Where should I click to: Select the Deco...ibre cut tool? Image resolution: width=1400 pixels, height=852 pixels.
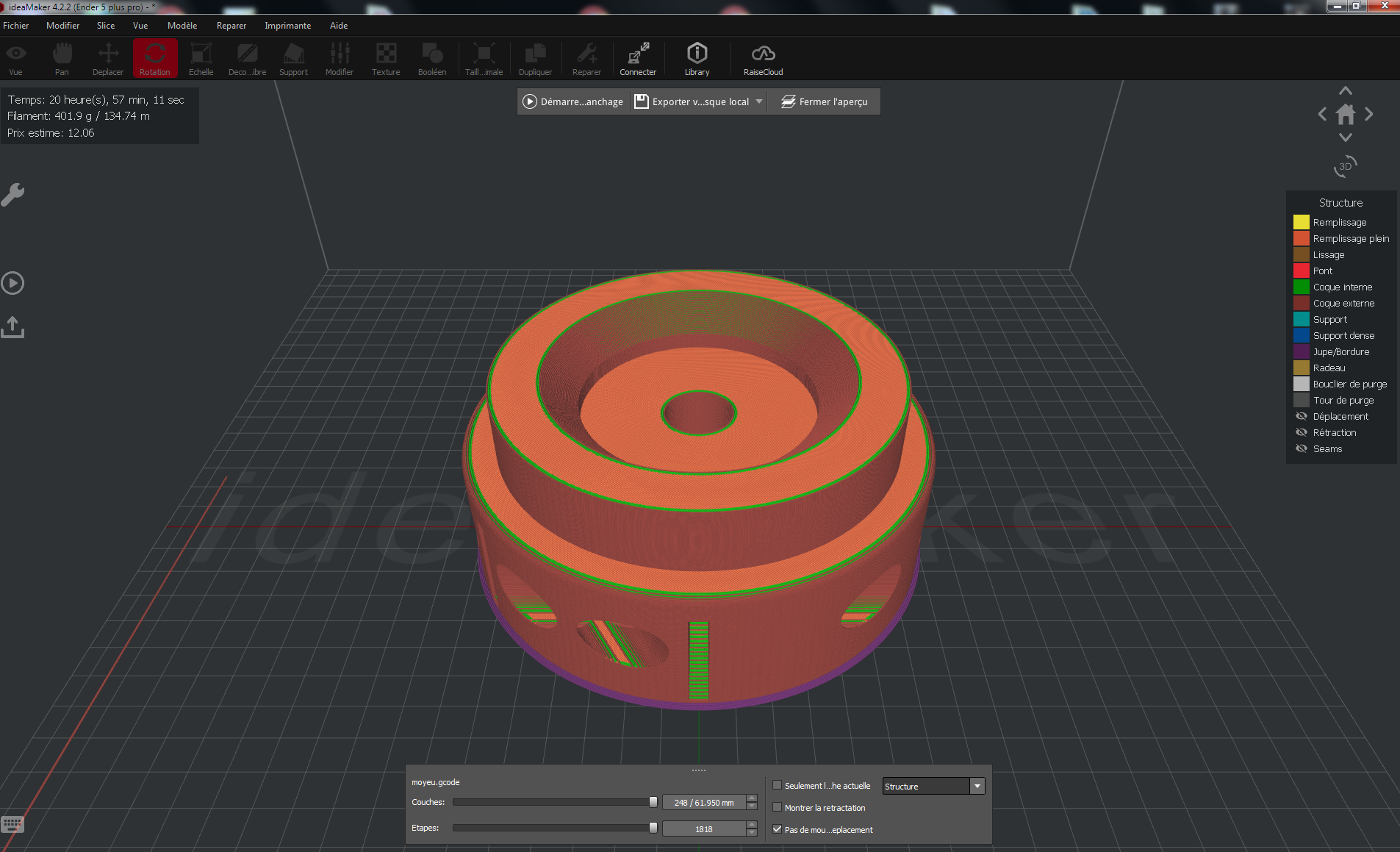(247, 58)
